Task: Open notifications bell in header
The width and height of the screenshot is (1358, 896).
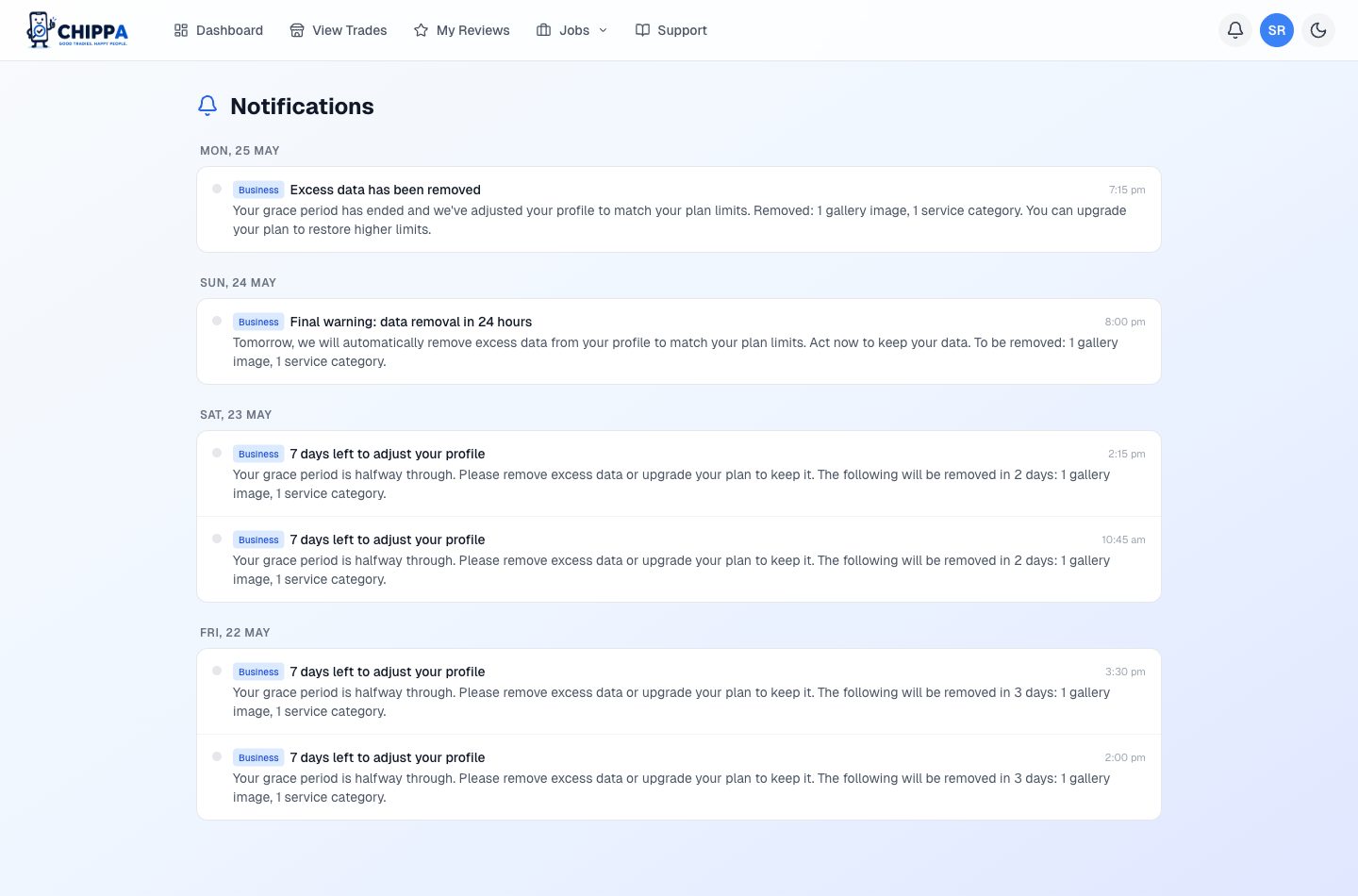Action: tap(1235, 30)
